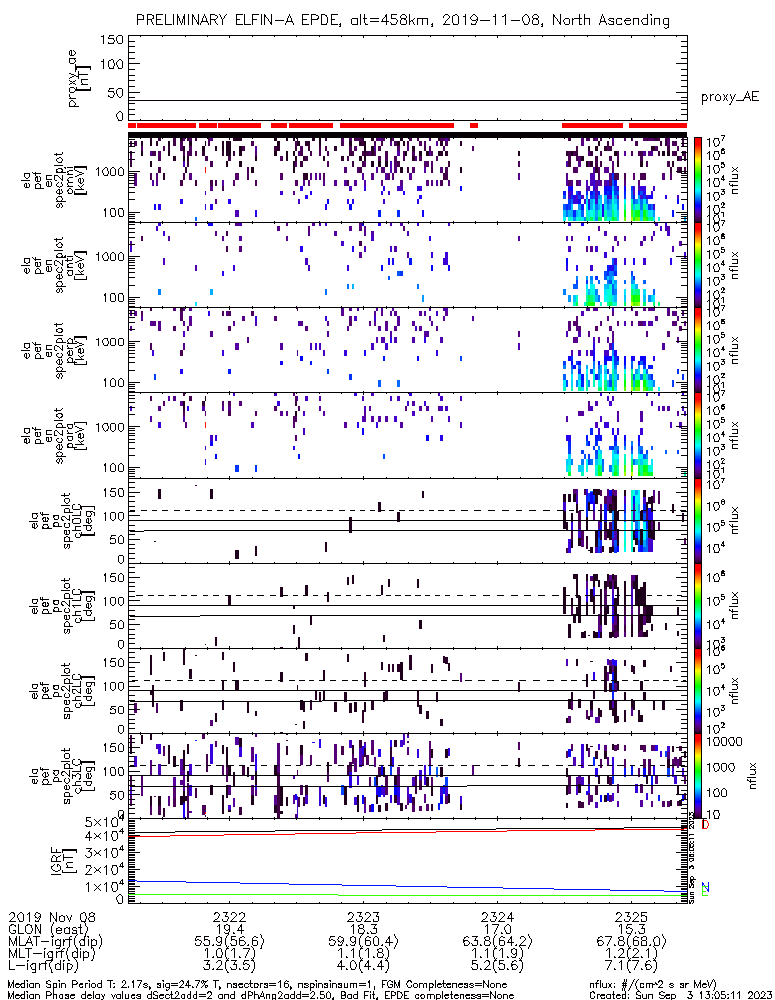
Task: Select the proxy_AE legend label
Action: coord(731,97)
